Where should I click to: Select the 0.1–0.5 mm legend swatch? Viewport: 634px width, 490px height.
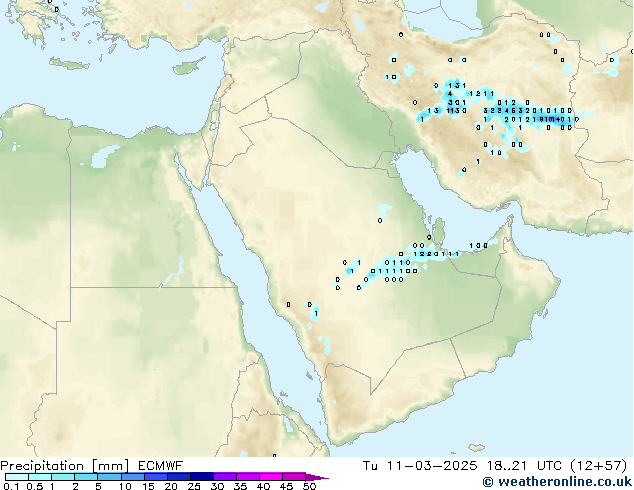[x=17, y=477]
